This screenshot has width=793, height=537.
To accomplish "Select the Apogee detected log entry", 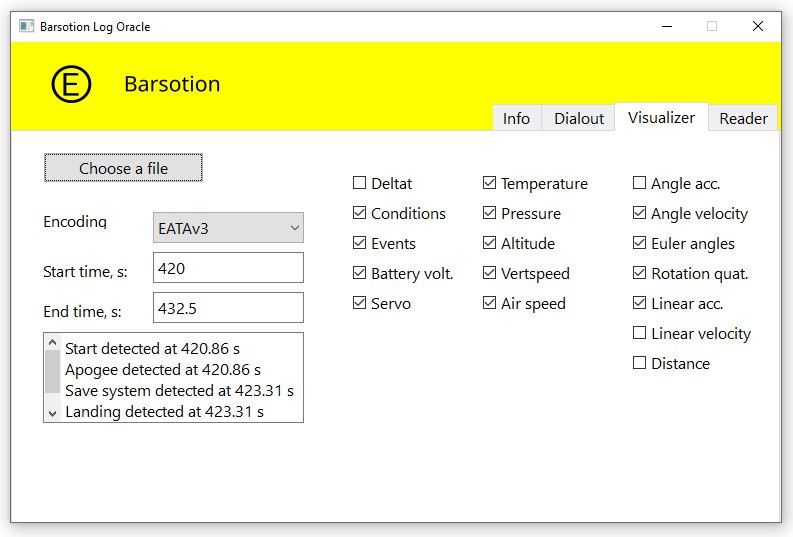I will 163,370.
